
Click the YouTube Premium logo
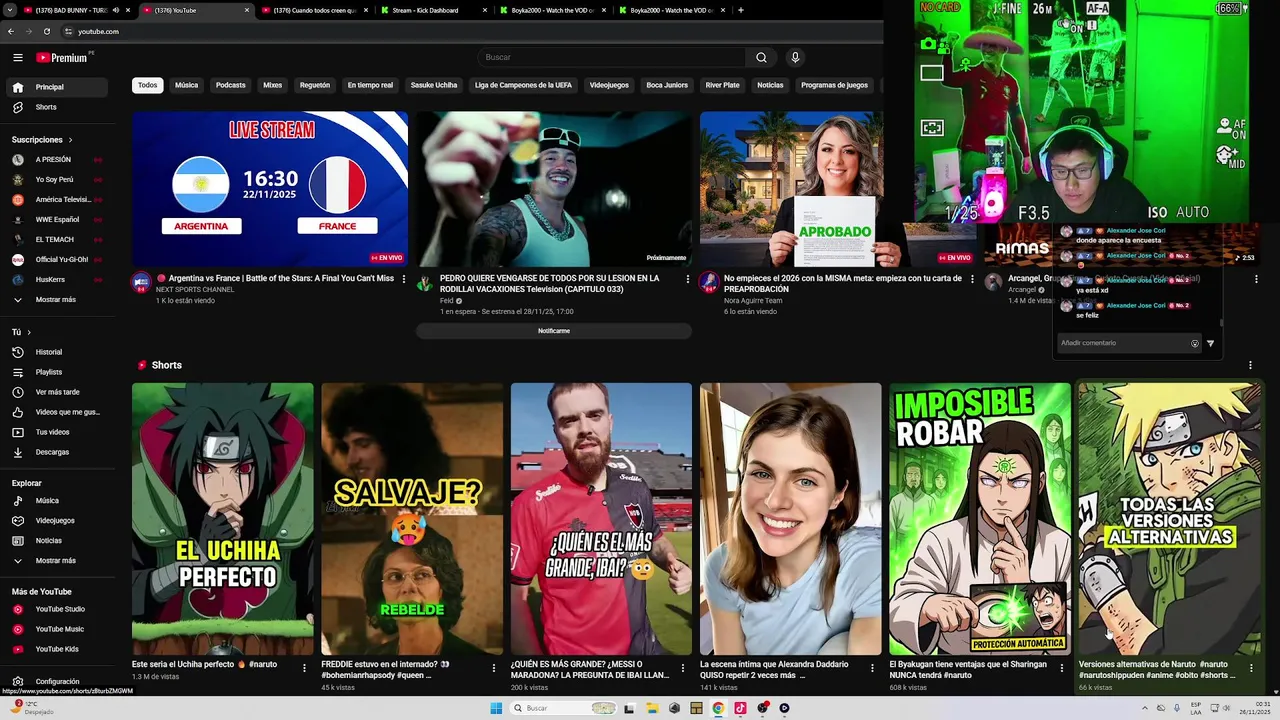[x=62, y=58]
